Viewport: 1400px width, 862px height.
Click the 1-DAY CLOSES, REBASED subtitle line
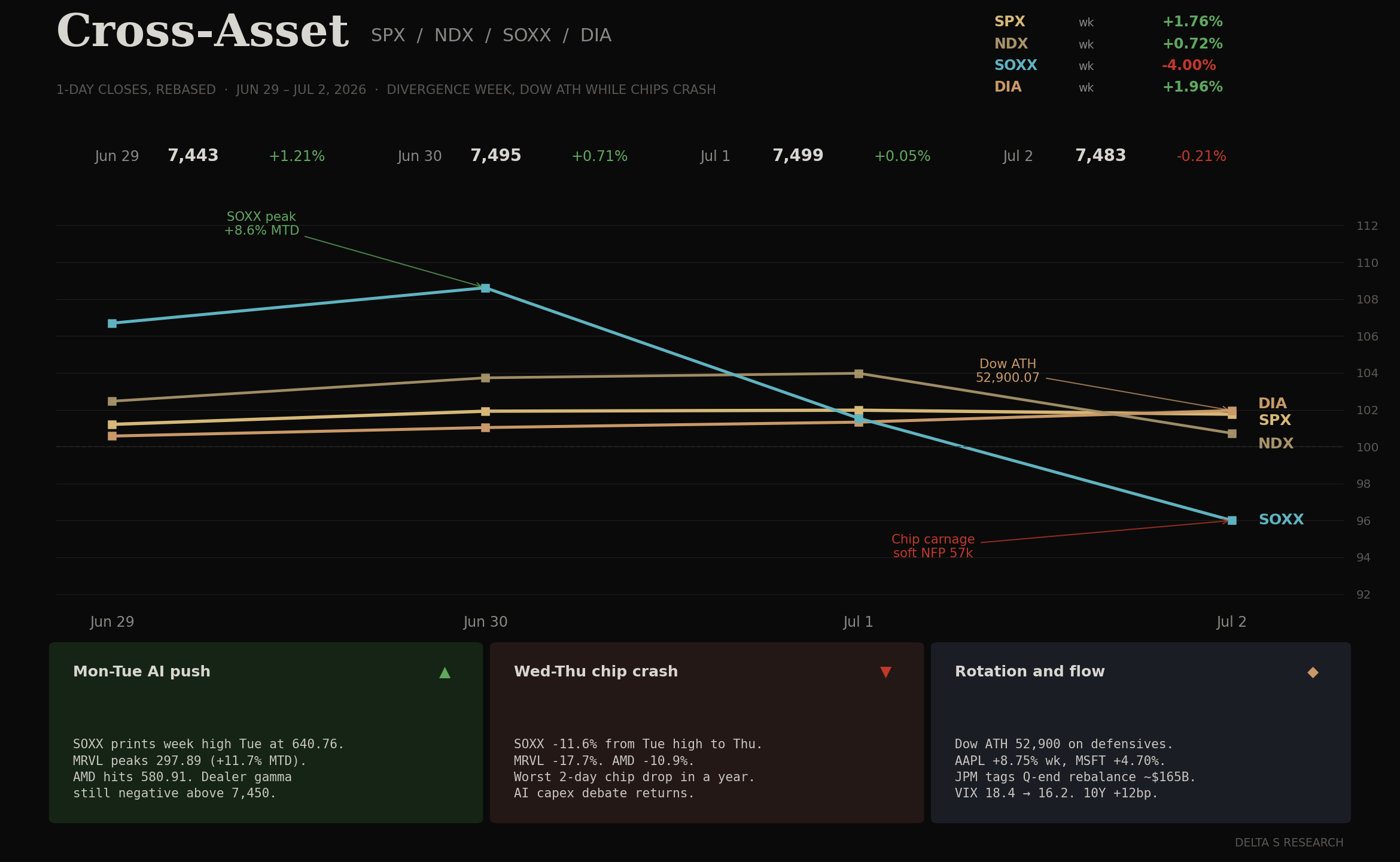click(x=386, y=90)
